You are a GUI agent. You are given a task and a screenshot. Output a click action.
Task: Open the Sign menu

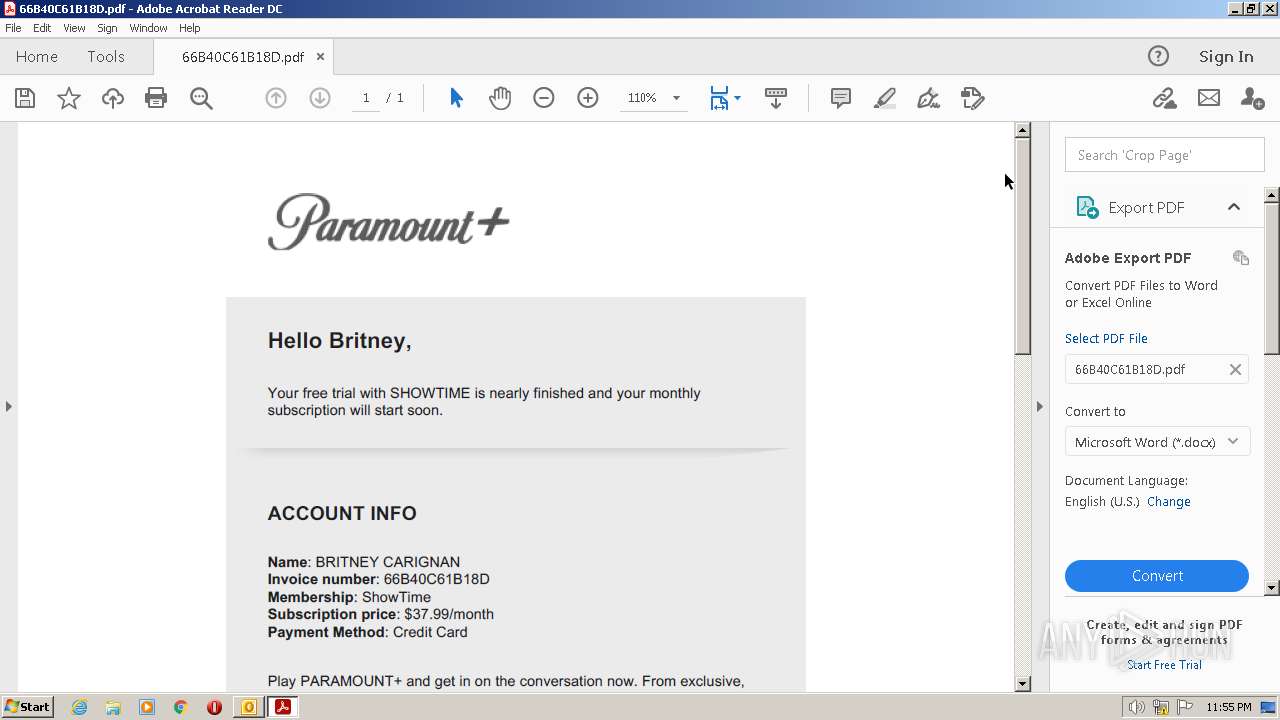107,28
